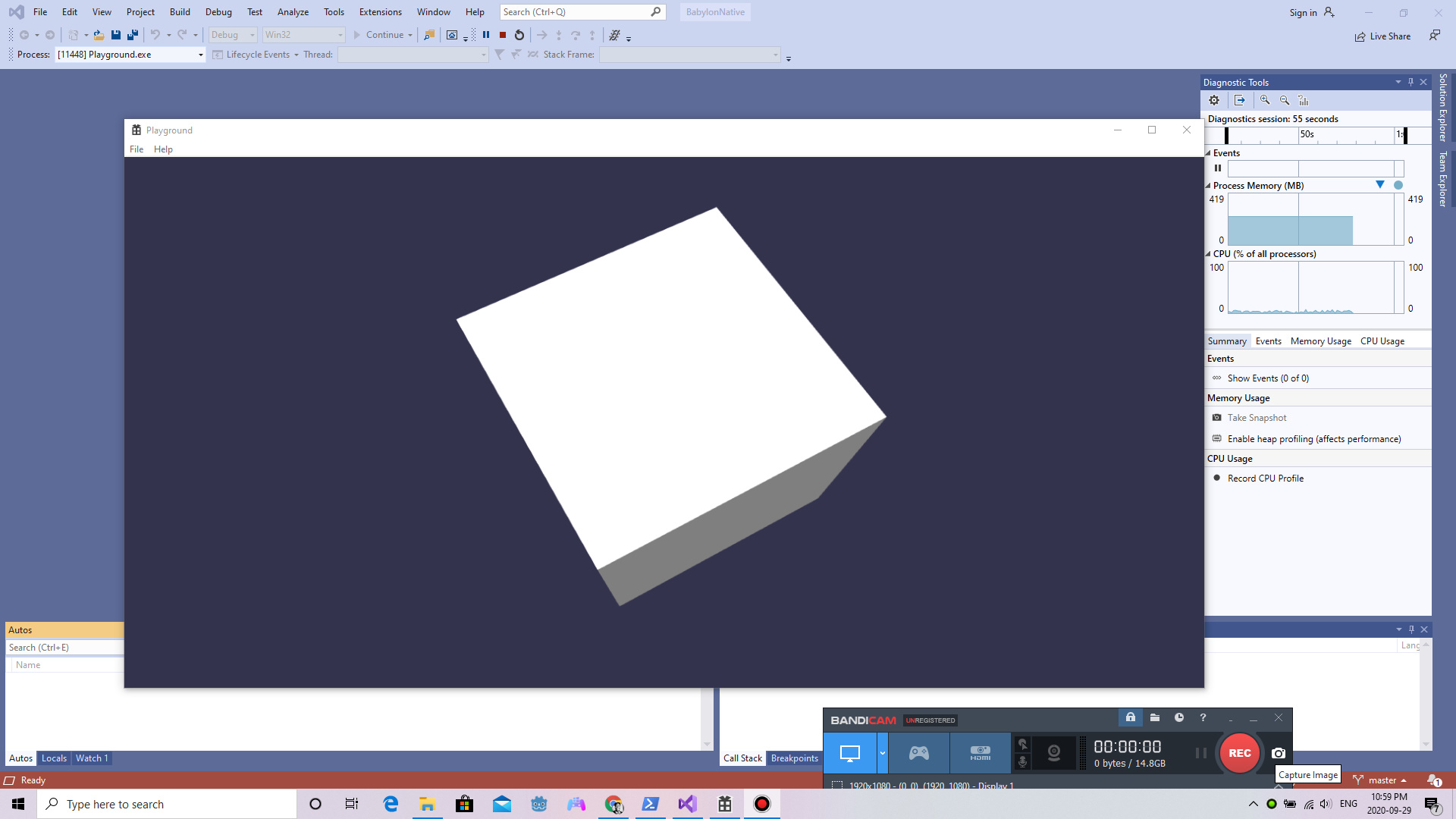Click Zoom In in Diagnostic Tools
This screenshot has width=1456, height=819.
point(1265,100)
